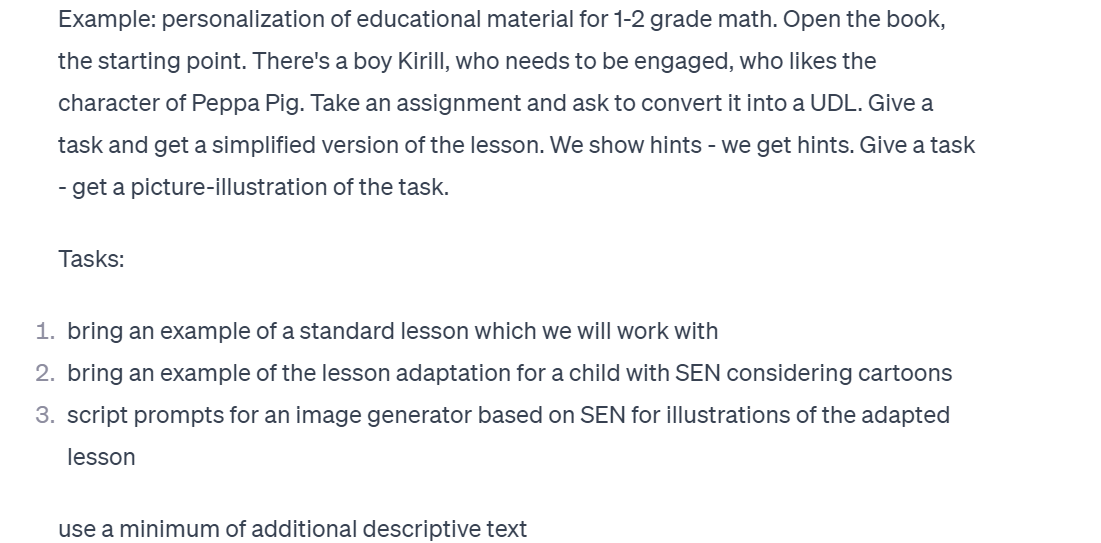1101x543 pixels.
Task: Click the line 'use a minimum of additional descriptive text'
Action: [x=293, y=529]
